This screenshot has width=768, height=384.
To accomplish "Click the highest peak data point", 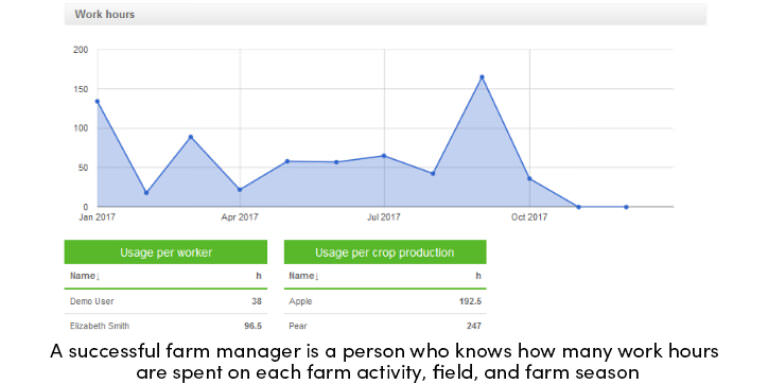I will coord(482,77).
